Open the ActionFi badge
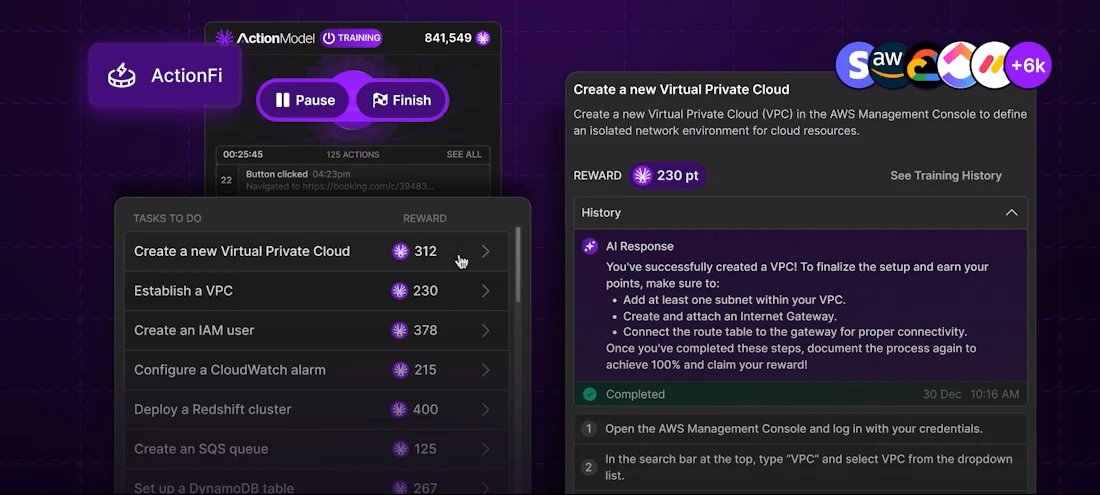This screenshot has height=495, width=1100. pyautogui.click(x=165, y=75)
